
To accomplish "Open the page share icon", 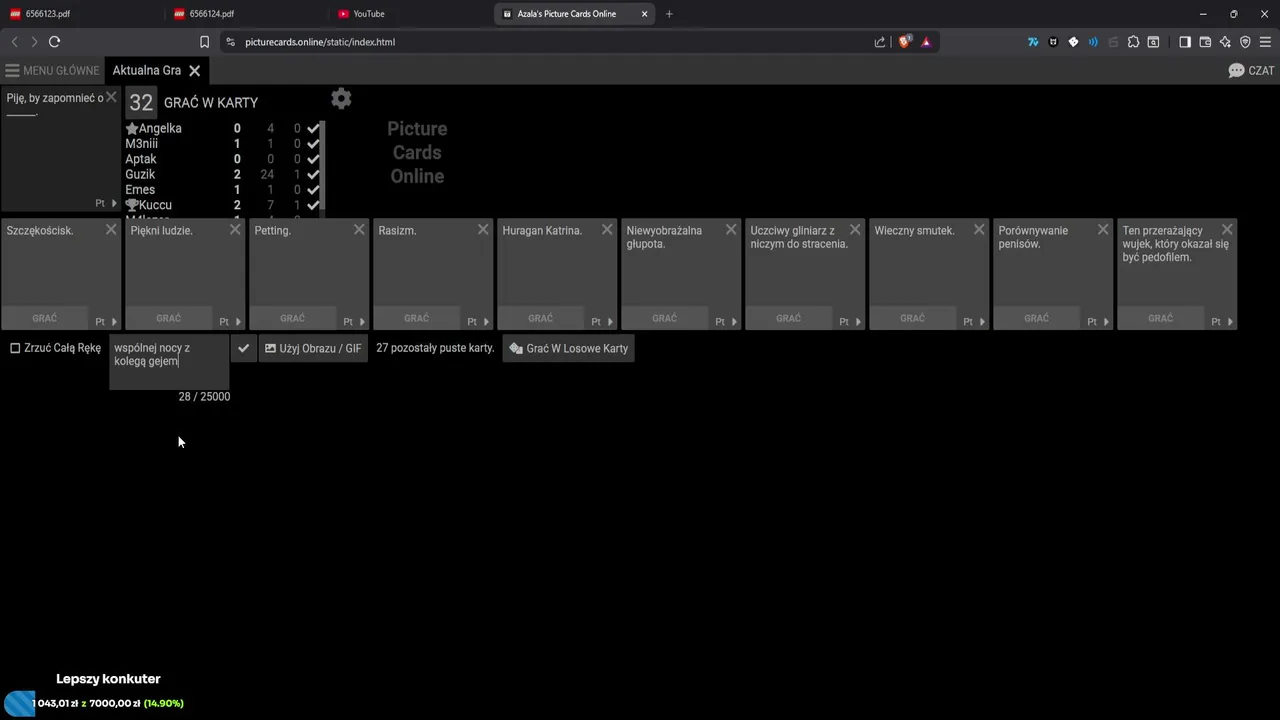I will (x=880, y=42).
